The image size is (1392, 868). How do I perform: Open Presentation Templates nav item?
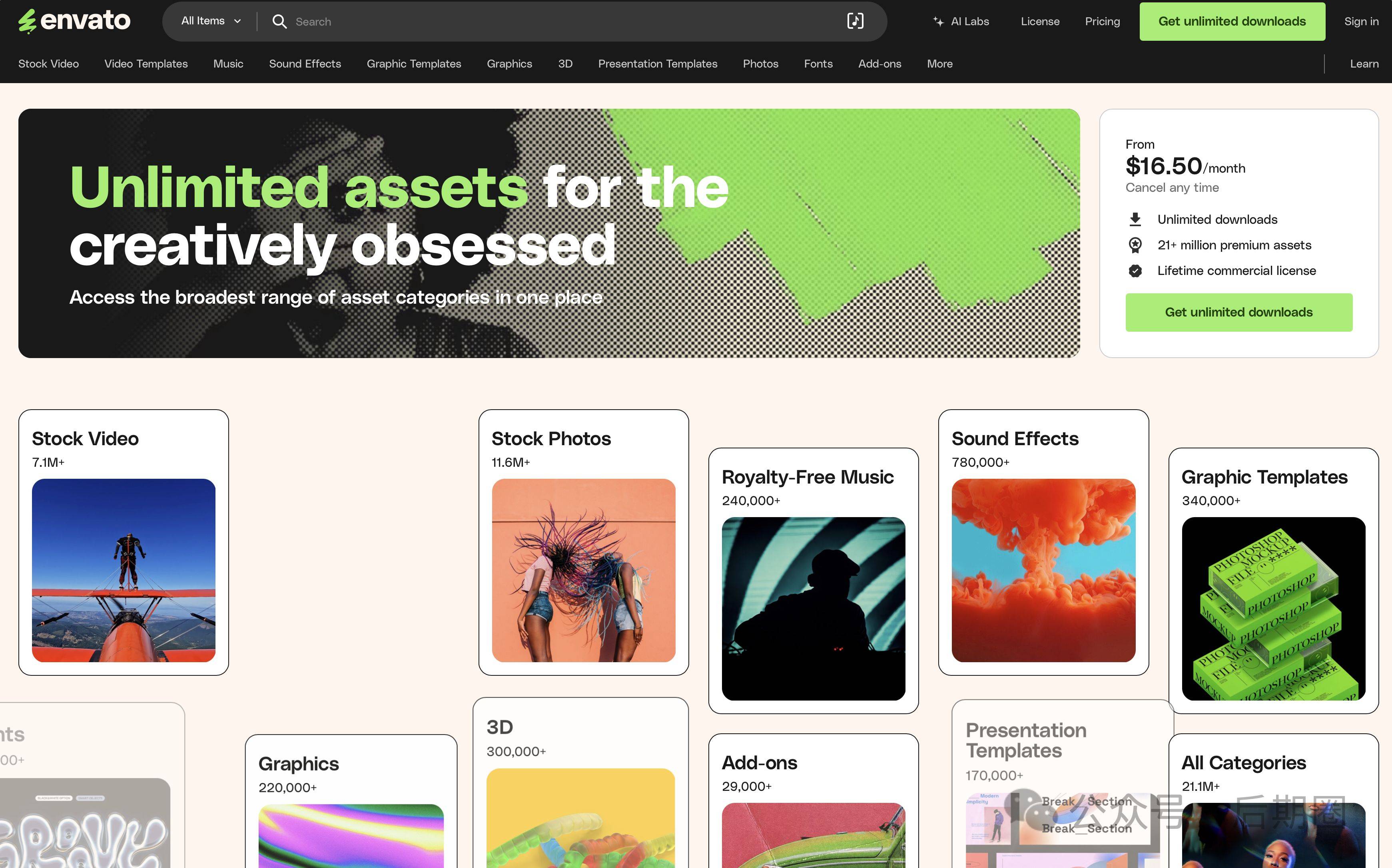(x=658, y=64)
